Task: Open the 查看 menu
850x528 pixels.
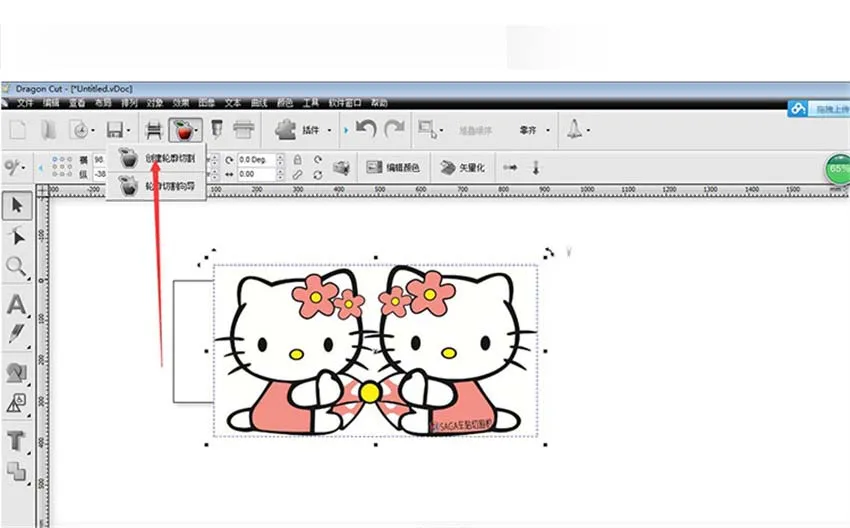Action: point(77,102)
